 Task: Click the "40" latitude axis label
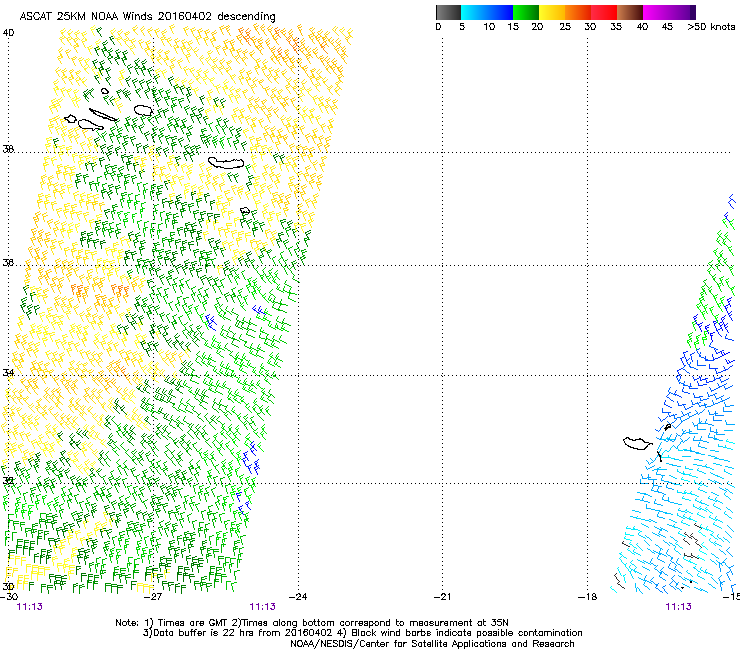pyautogui.click(x=8, y=33)
